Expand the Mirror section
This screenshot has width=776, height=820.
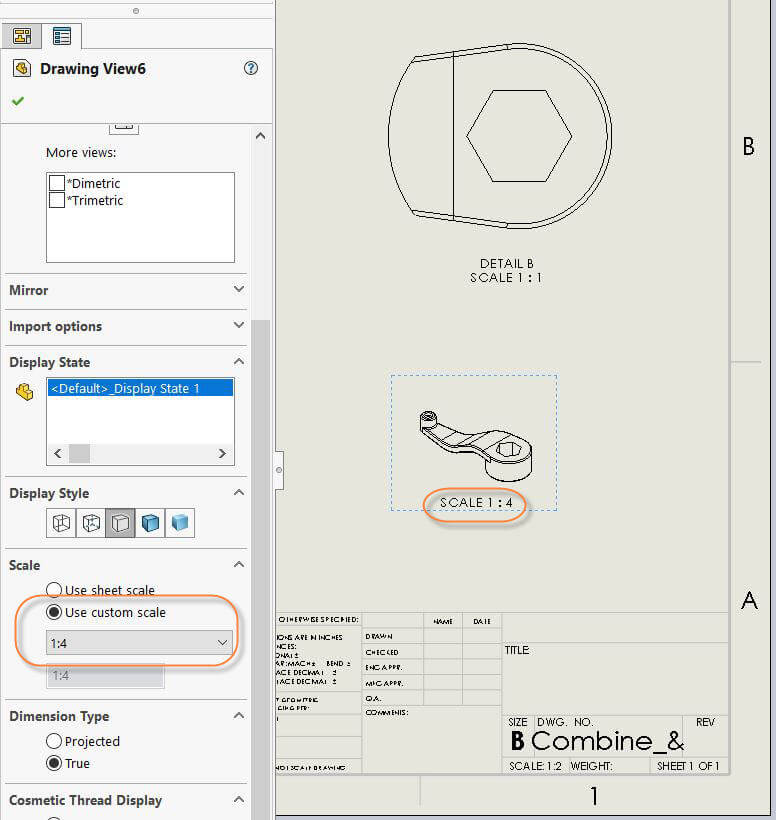coord(238,290)
